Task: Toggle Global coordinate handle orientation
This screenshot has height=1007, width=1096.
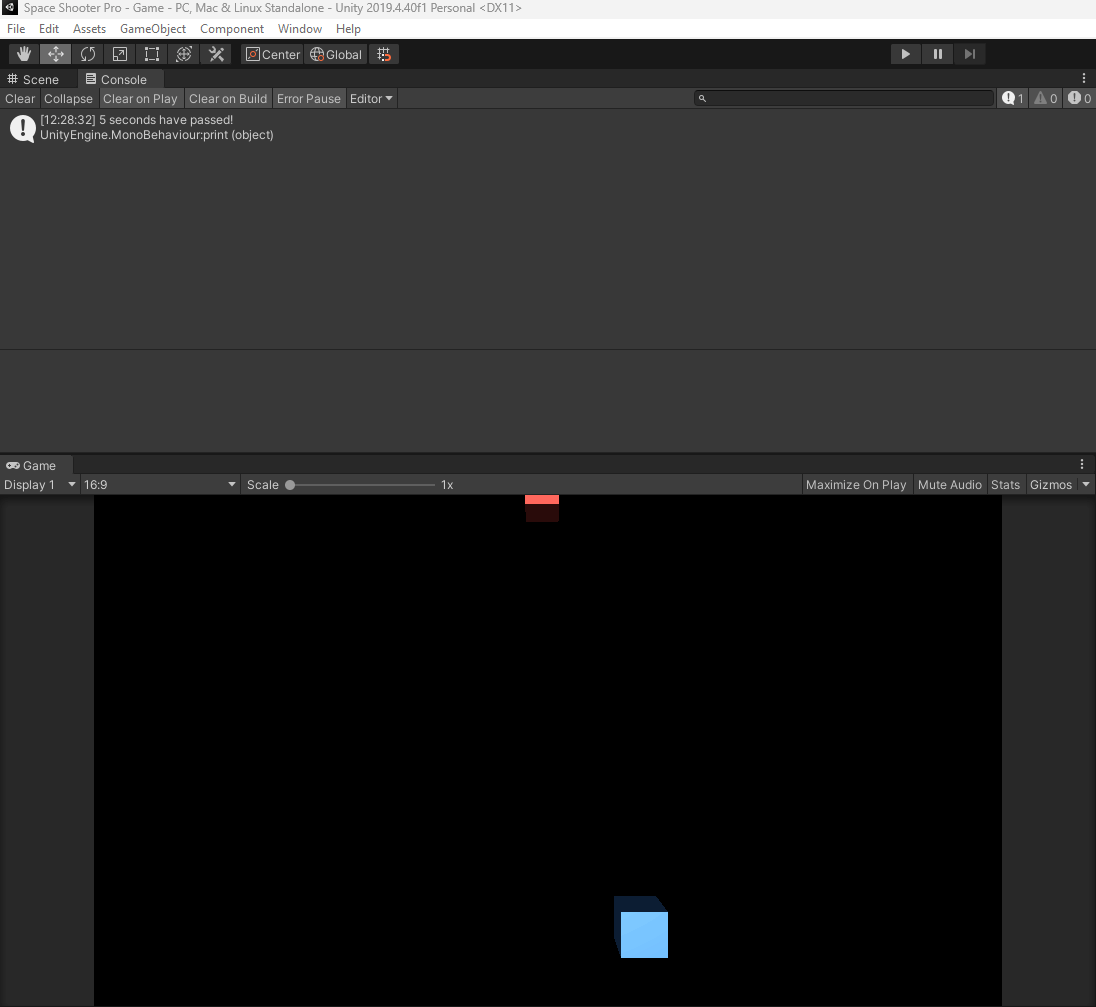Action: coord(335,54)
